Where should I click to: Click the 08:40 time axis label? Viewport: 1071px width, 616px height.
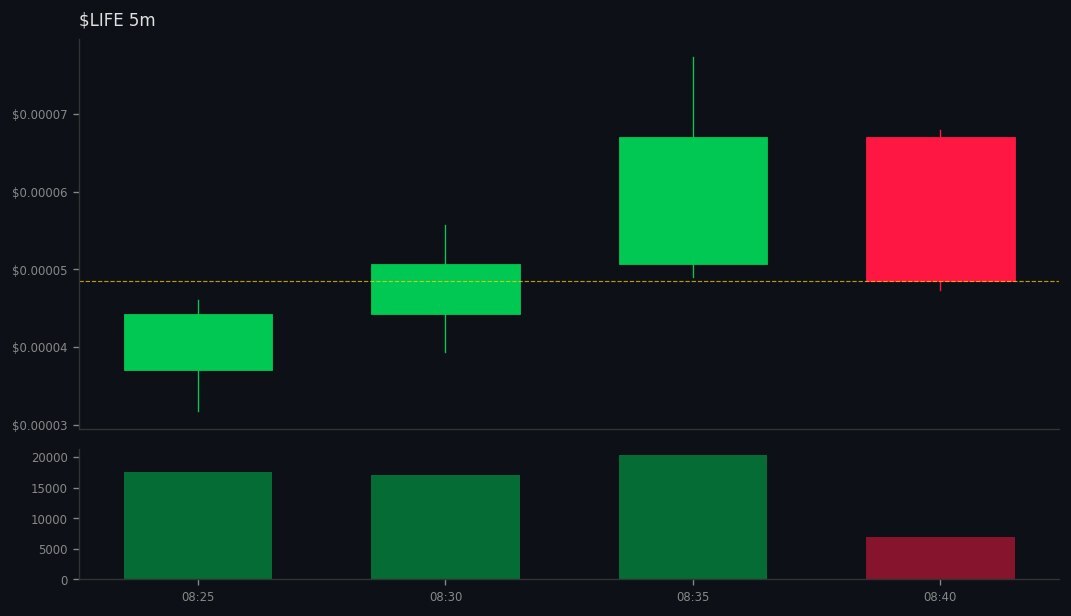tap(940, 596)
